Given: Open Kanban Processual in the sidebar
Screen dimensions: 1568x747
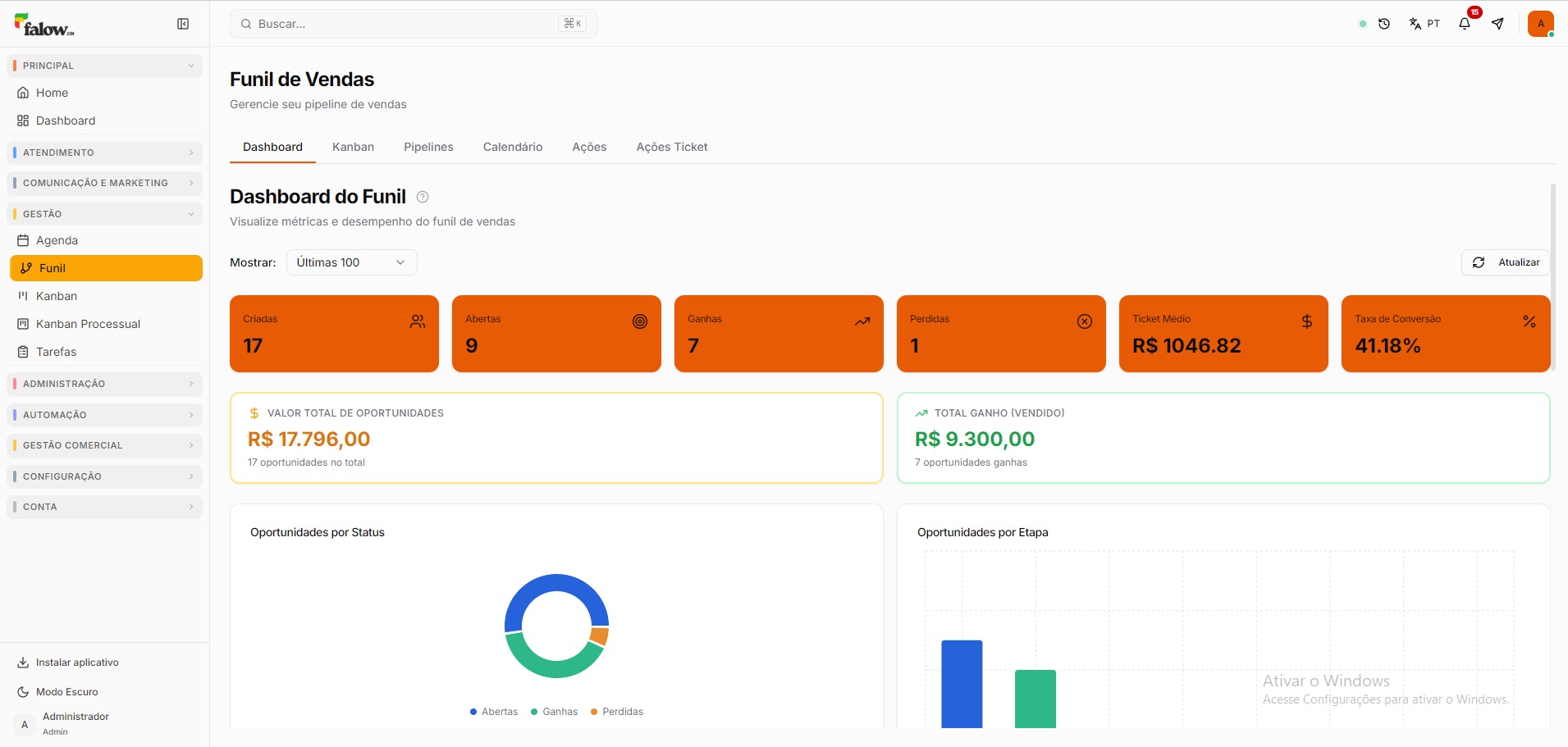Looking at the screenshot, I should pyautogui.click(x=105, y=324).
